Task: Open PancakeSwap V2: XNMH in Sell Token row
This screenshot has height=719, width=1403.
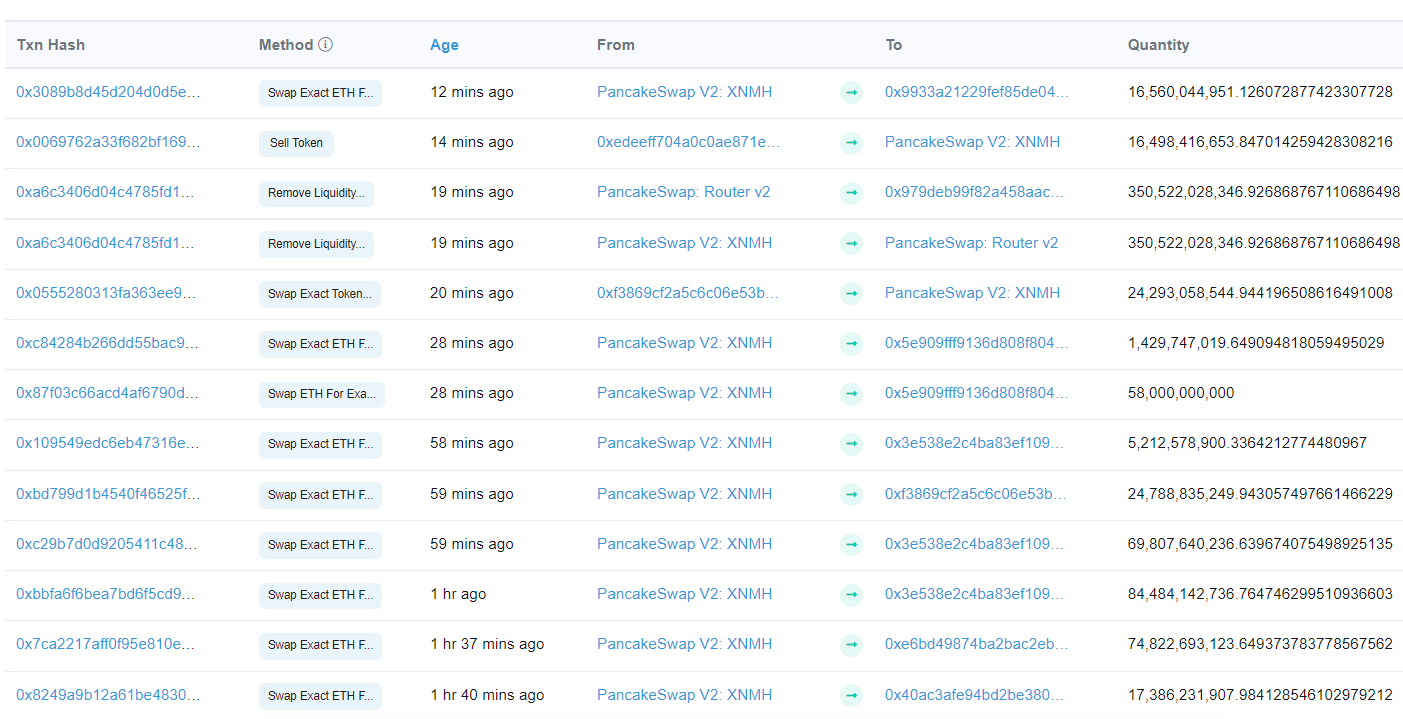Action: pos(972,142)
